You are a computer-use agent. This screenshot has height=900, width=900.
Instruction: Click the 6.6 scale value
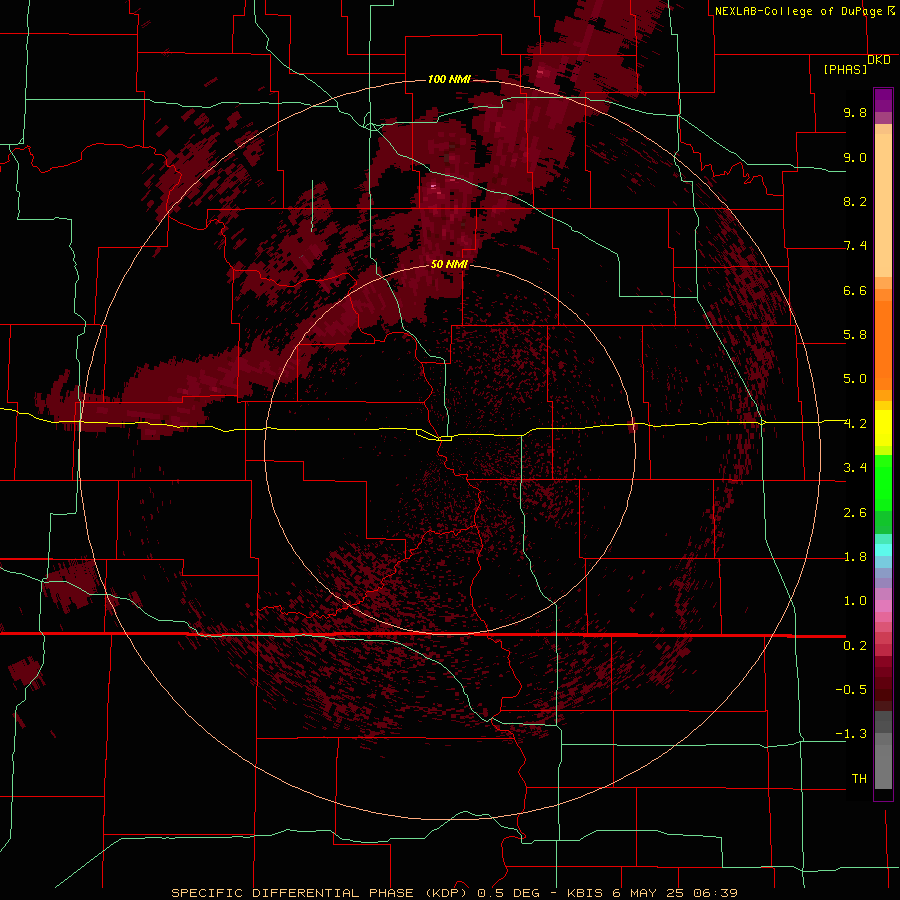[x=855, y=290]
